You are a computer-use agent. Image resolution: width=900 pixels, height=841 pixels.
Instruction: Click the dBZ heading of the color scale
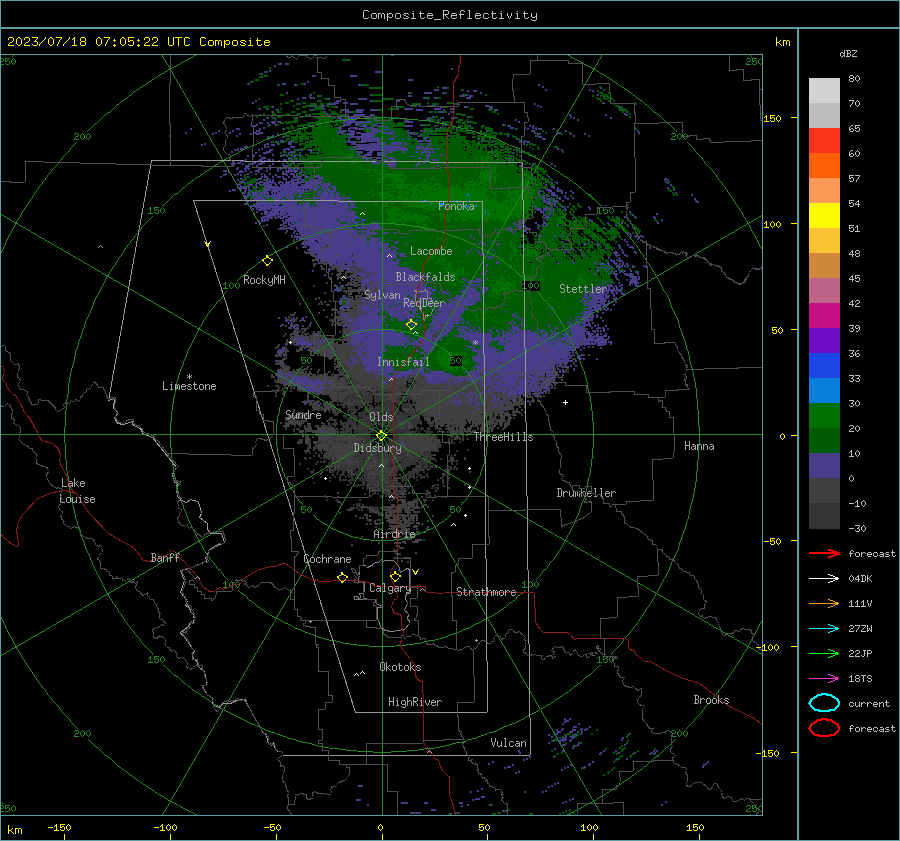[848, 53]
